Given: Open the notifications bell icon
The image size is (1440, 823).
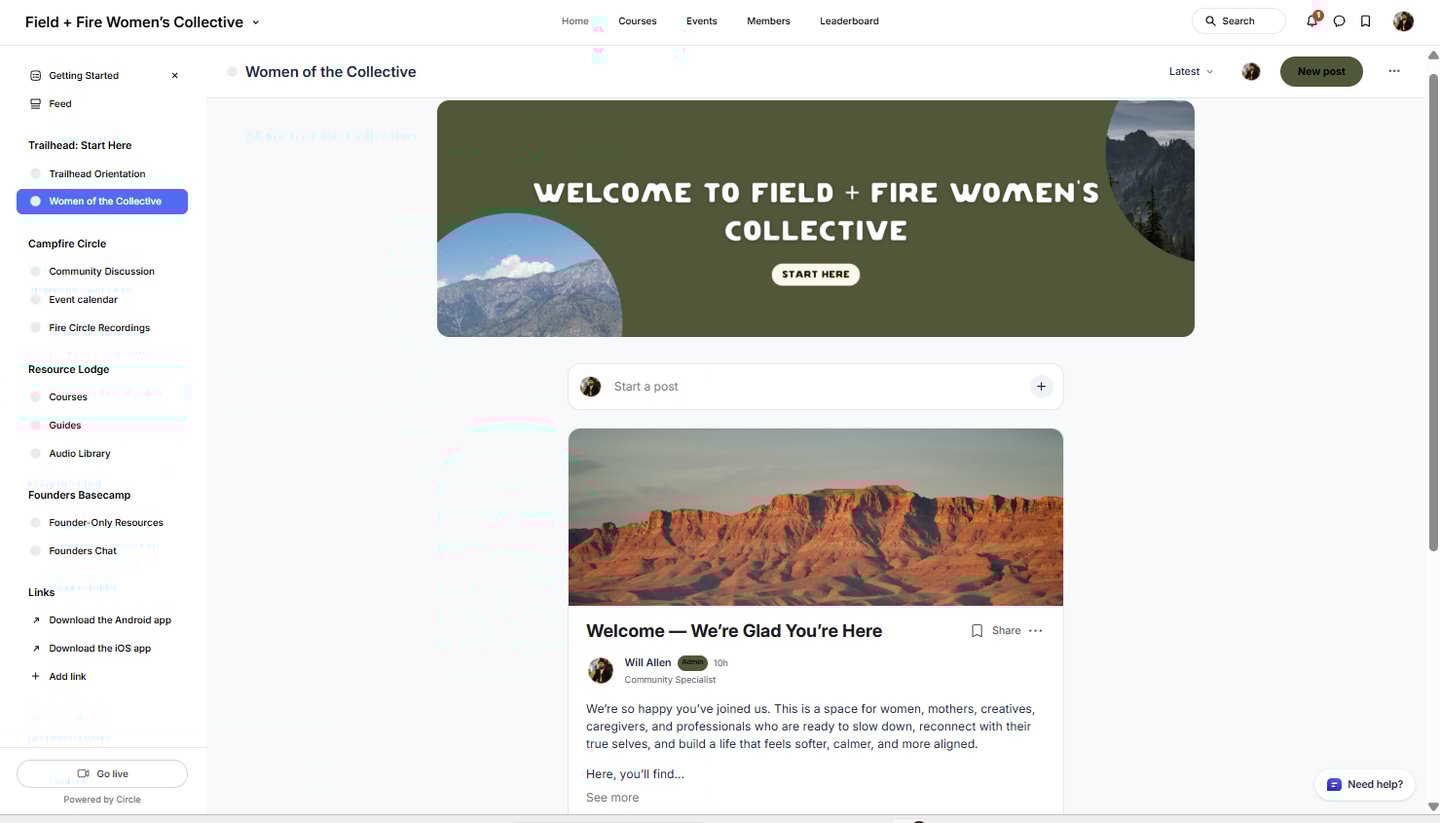Looking at the screenshot, I should 1313,21.
